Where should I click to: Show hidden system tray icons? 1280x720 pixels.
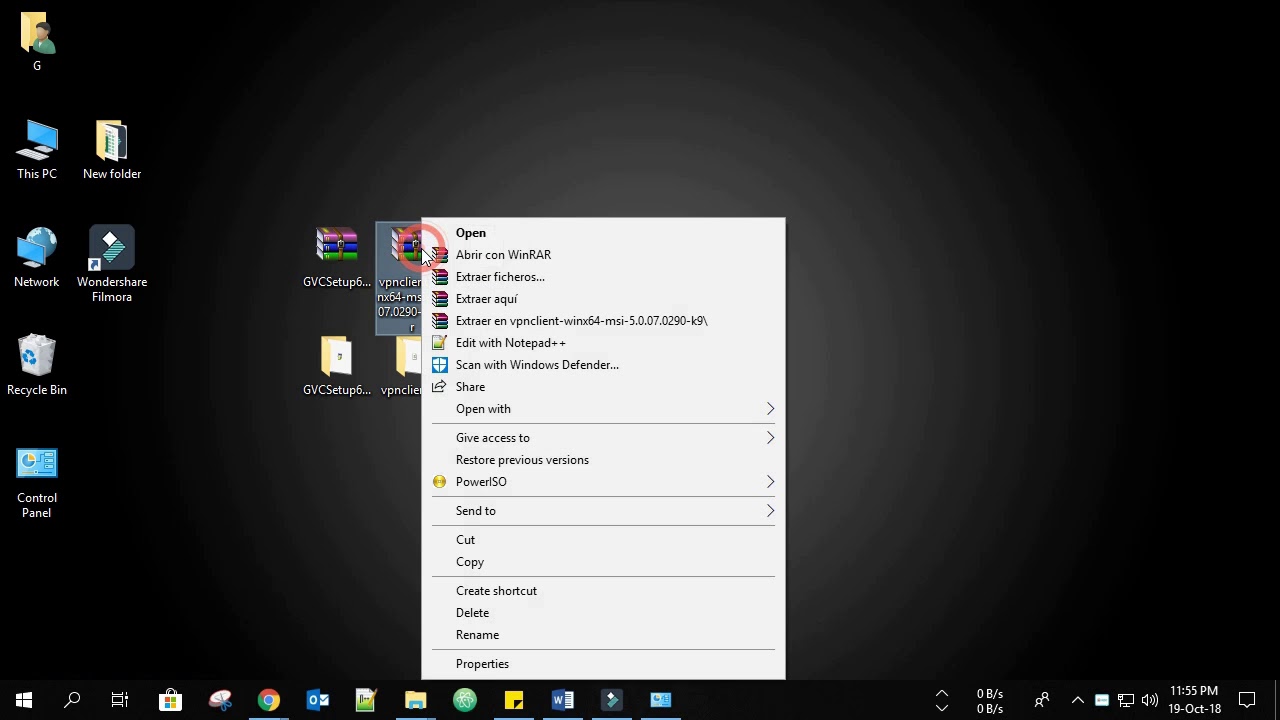coord(1077,700)
